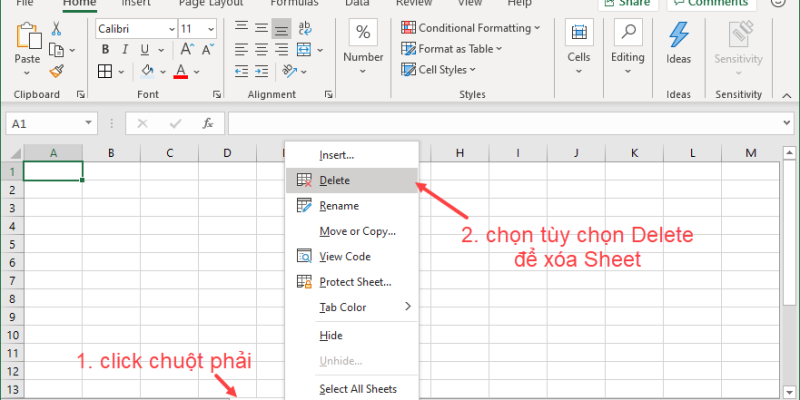Click the Share button

(627, 3)
